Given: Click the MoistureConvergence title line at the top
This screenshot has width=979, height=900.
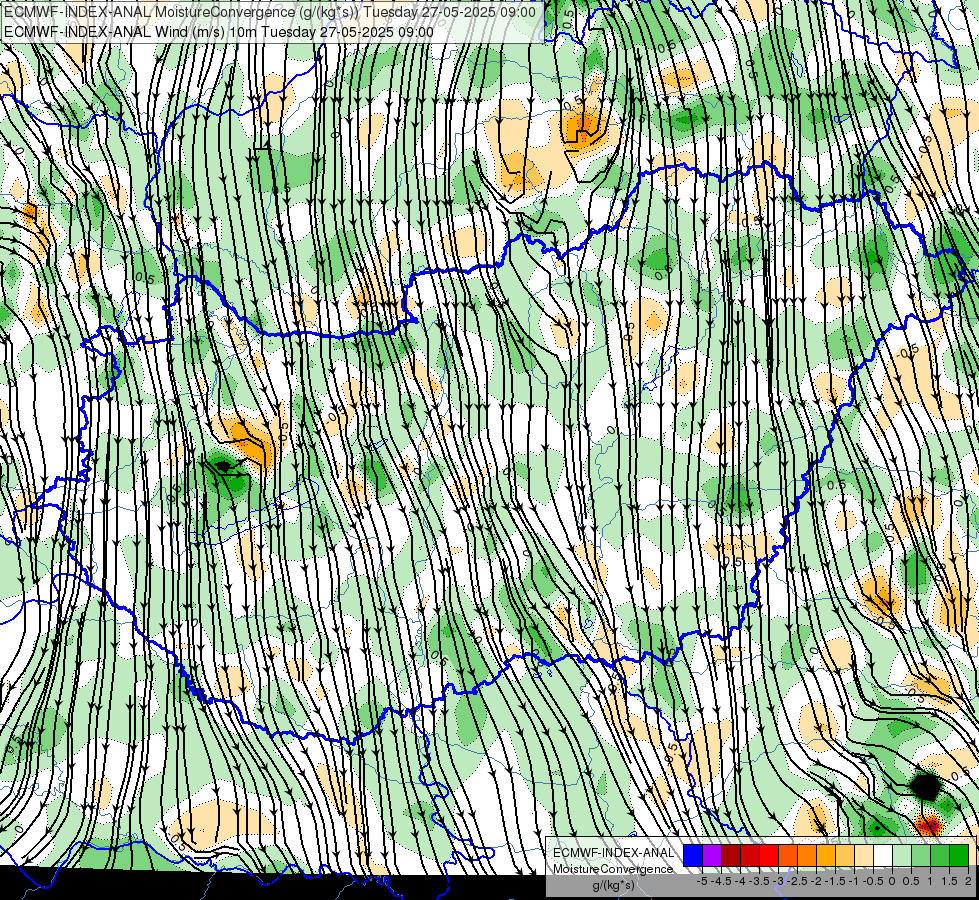Looking at the screenshot, I should coord(270,12).
